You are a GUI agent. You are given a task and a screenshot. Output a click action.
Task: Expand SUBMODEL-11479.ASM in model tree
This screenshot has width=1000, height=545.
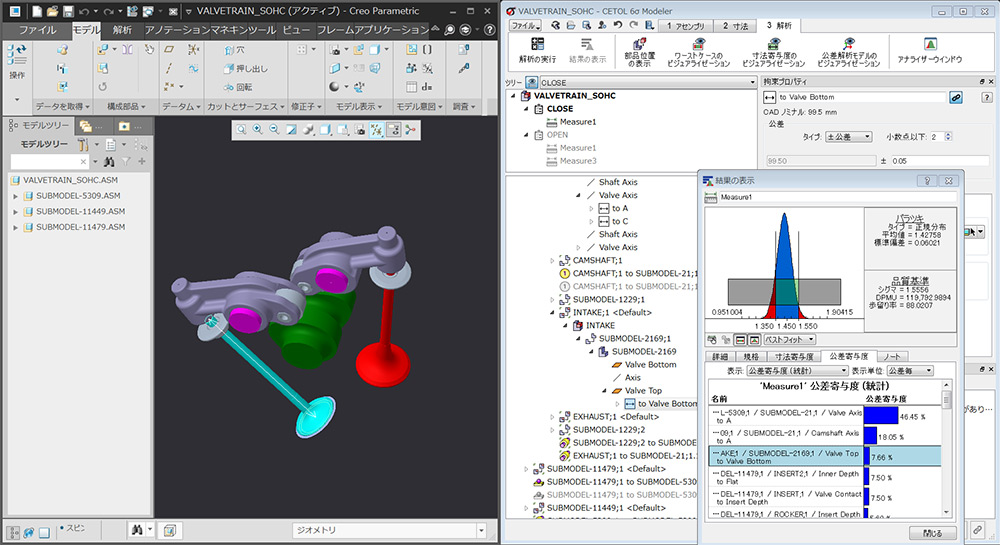15,227
